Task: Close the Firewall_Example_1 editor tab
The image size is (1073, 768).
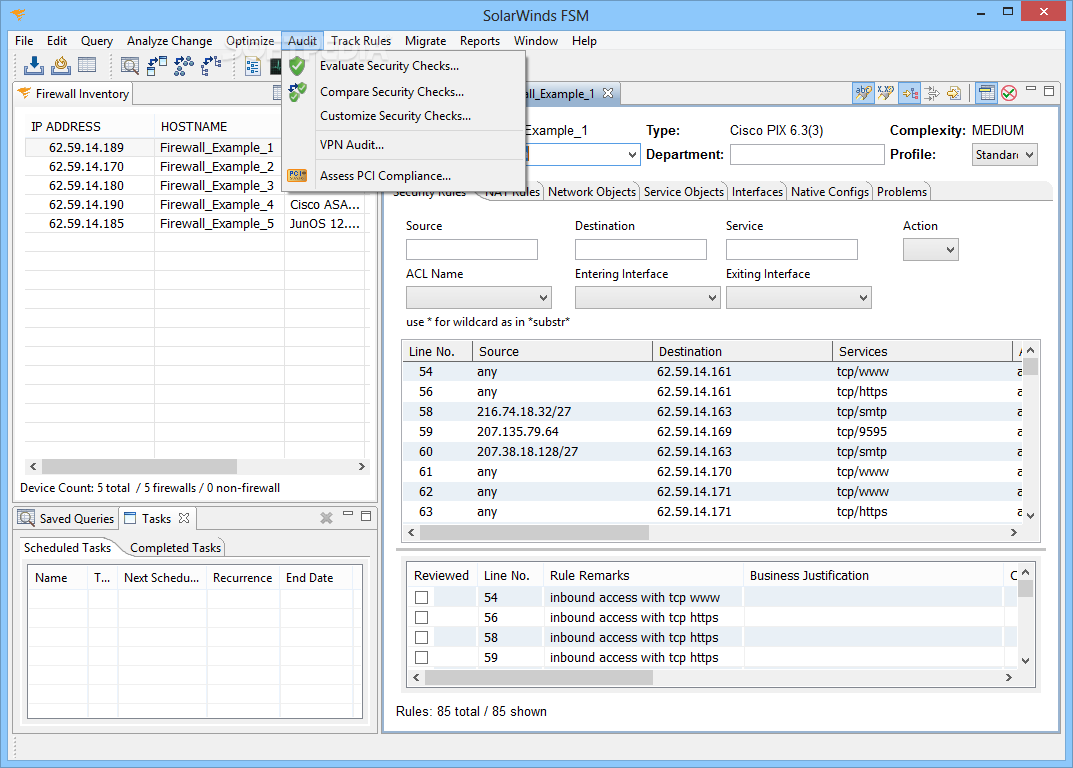Action: tap(608, 93)
